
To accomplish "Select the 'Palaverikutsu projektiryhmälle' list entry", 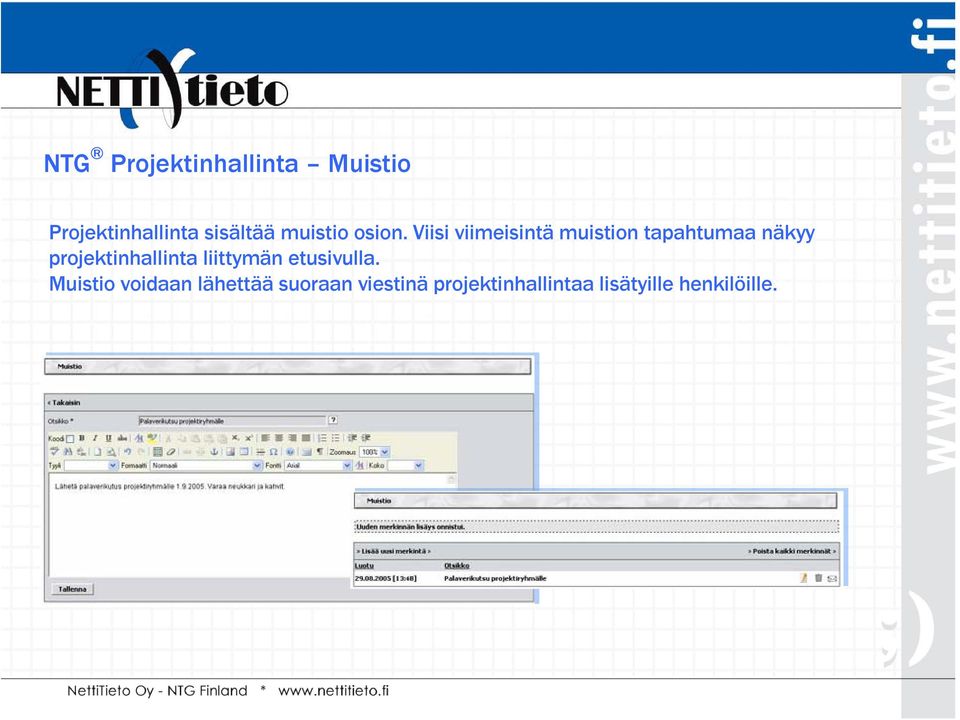I will pyautogui.click(x=495, y=578).
